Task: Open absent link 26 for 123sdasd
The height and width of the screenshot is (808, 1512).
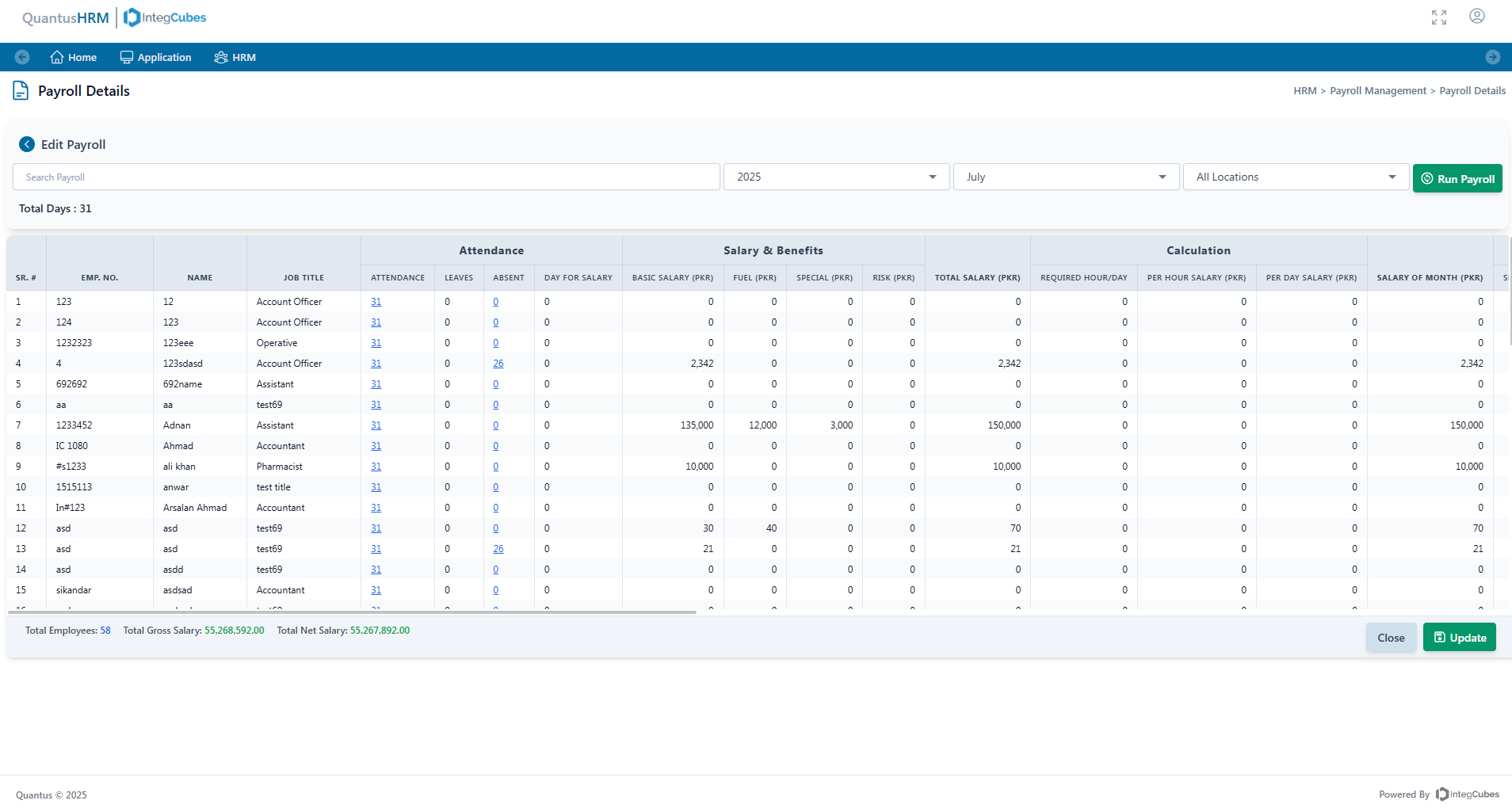Action: pyautogui.click(x=498, y=364)
